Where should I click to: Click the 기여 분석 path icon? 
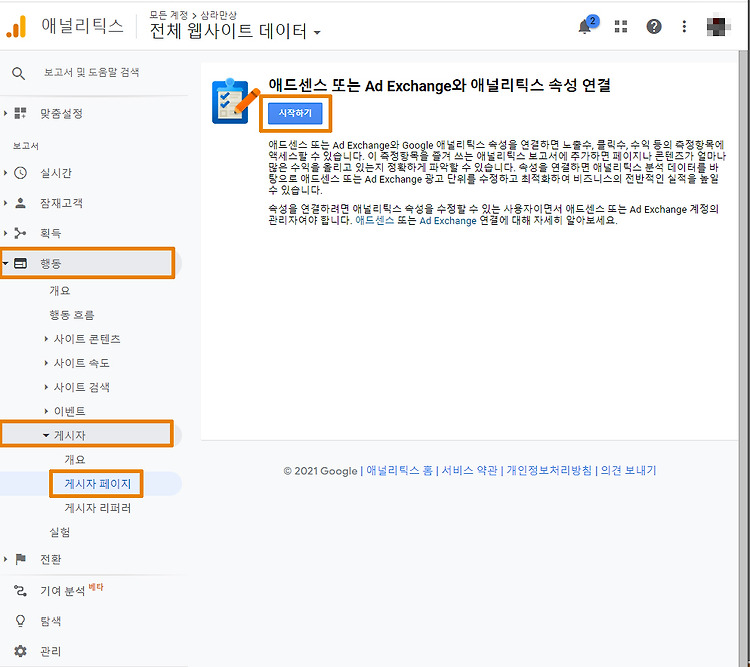(x=20, y=590)
